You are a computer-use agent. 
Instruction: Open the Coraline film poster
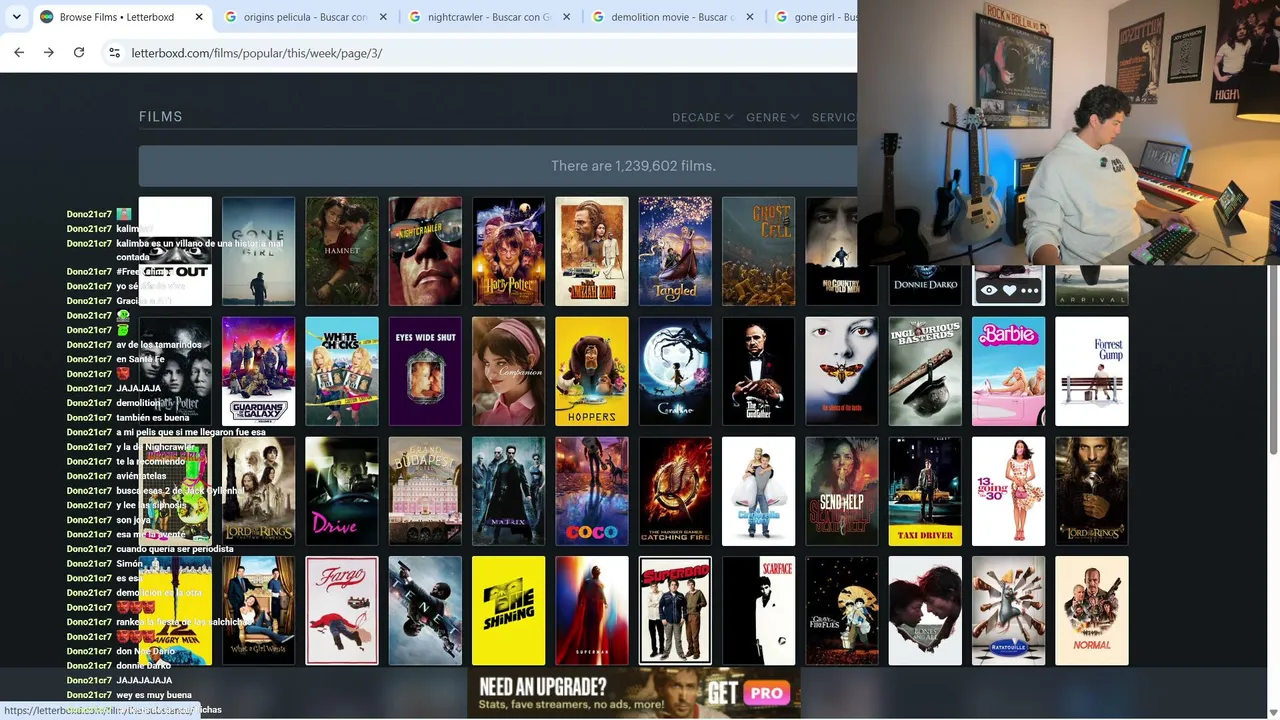(x=675, y=371)
